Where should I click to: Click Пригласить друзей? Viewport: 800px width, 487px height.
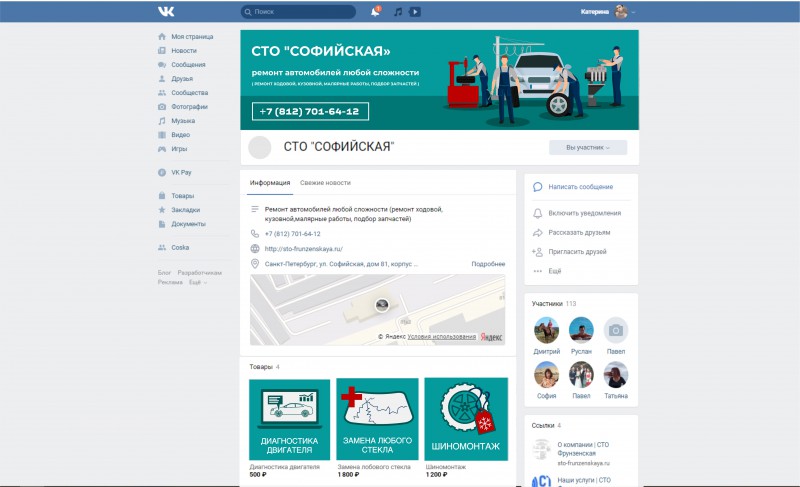(x=577, y=251)
